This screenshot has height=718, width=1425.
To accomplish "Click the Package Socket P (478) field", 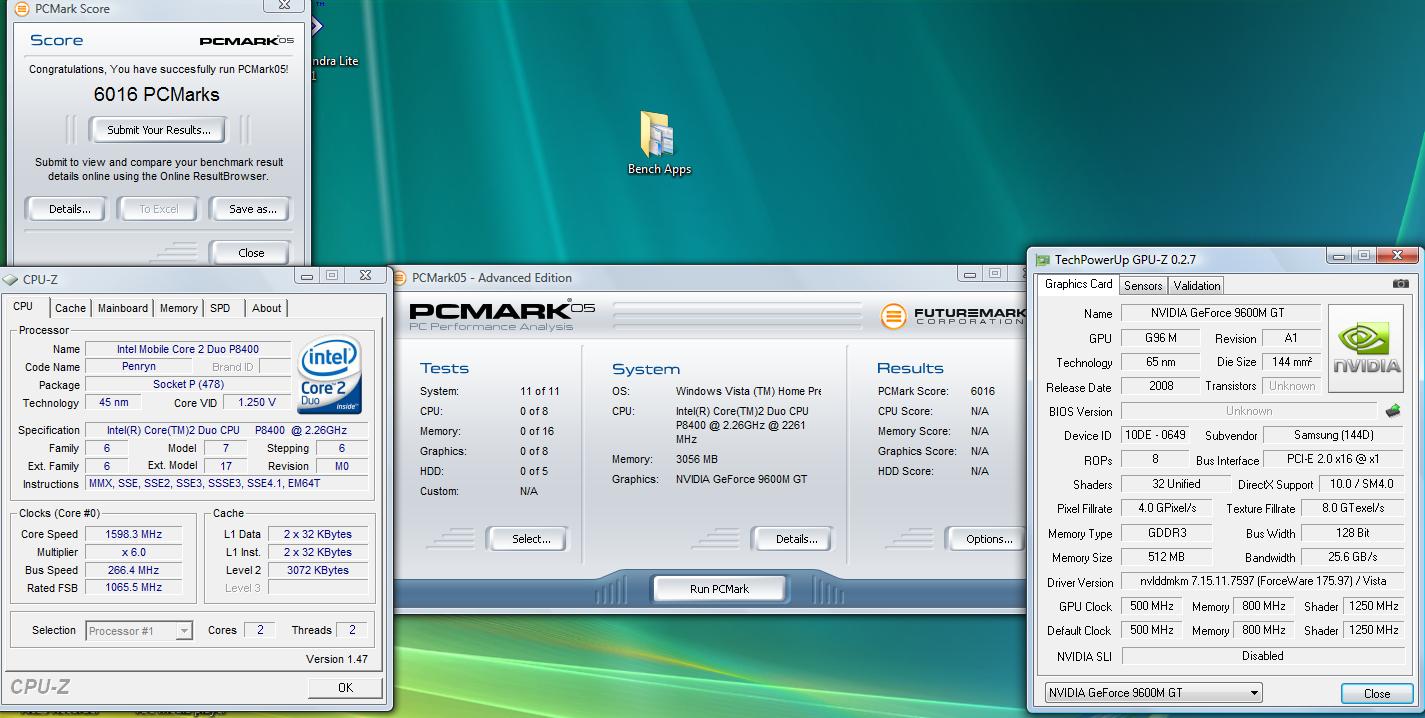I will [x=187, y=385].
